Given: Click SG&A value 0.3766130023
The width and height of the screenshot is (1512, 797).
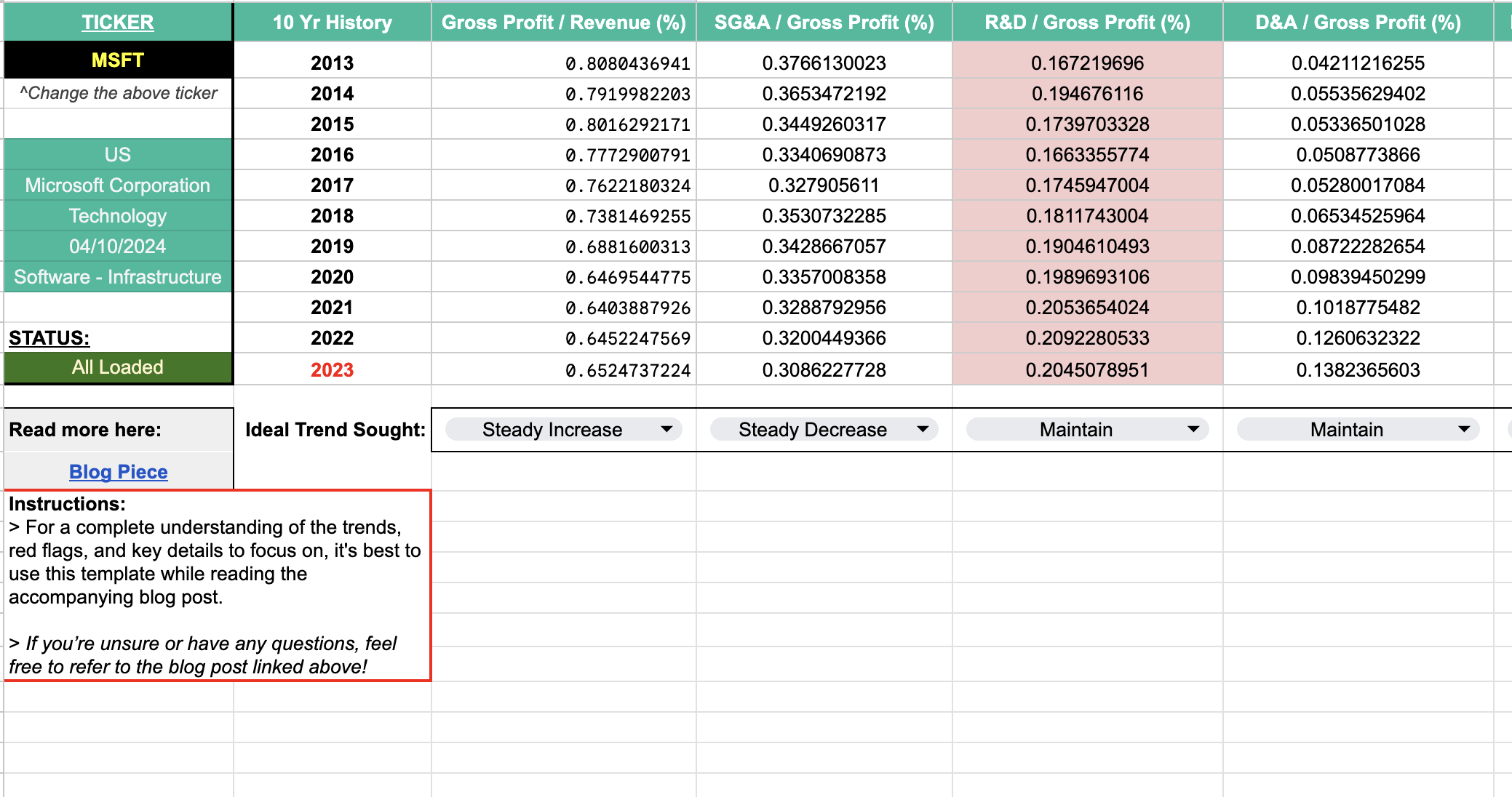Looking at the screenshot, I should (x=824, y=63).
